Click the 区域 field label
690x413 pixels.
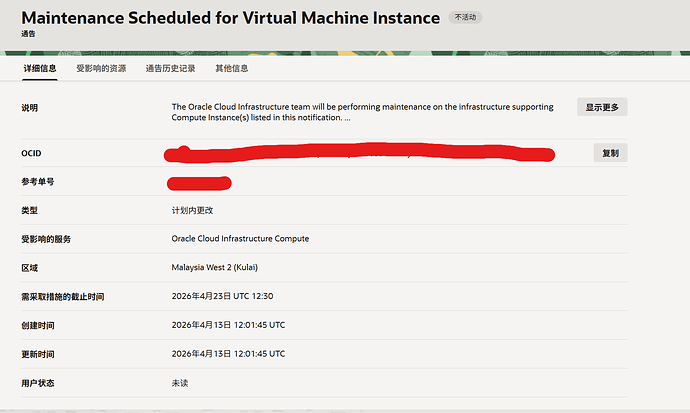29,268
